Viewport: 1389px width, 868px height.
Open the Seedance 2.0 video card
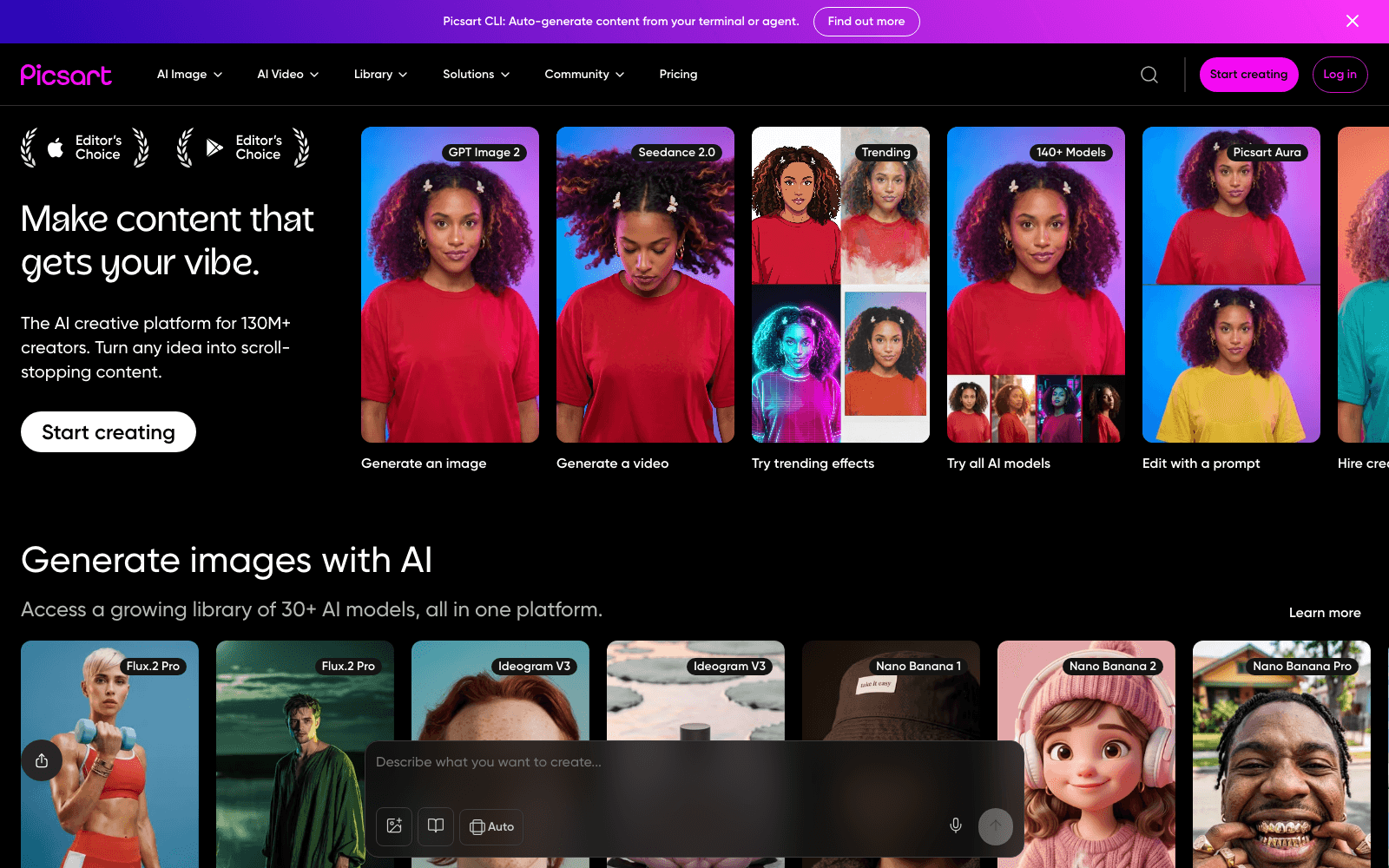(x=645, y=285)
